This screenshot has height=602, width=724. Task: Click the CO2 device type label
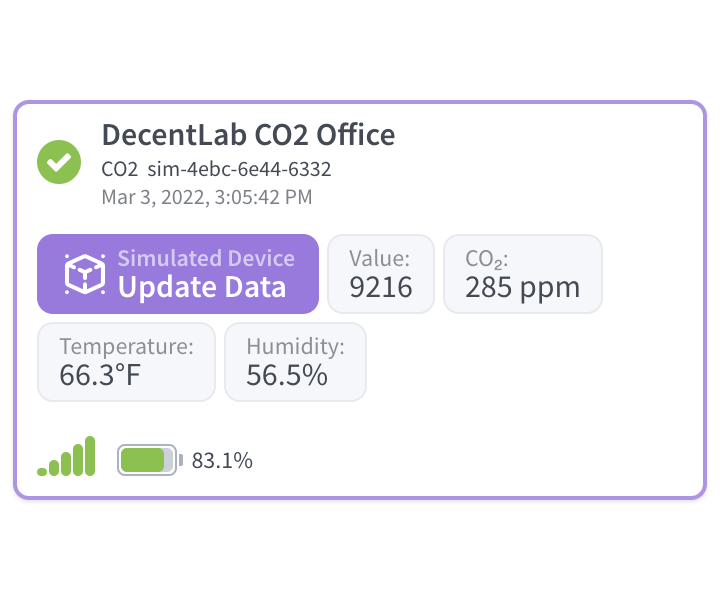(120, 169)
